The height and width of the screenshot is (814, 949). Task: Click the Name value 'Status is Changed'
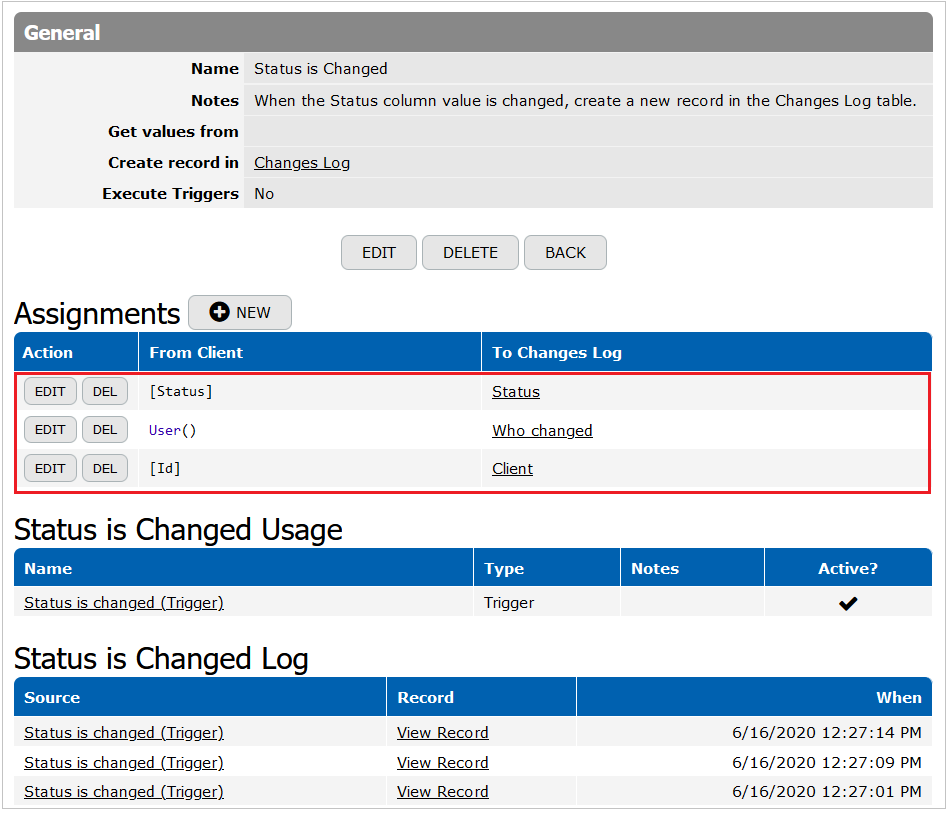321,69
